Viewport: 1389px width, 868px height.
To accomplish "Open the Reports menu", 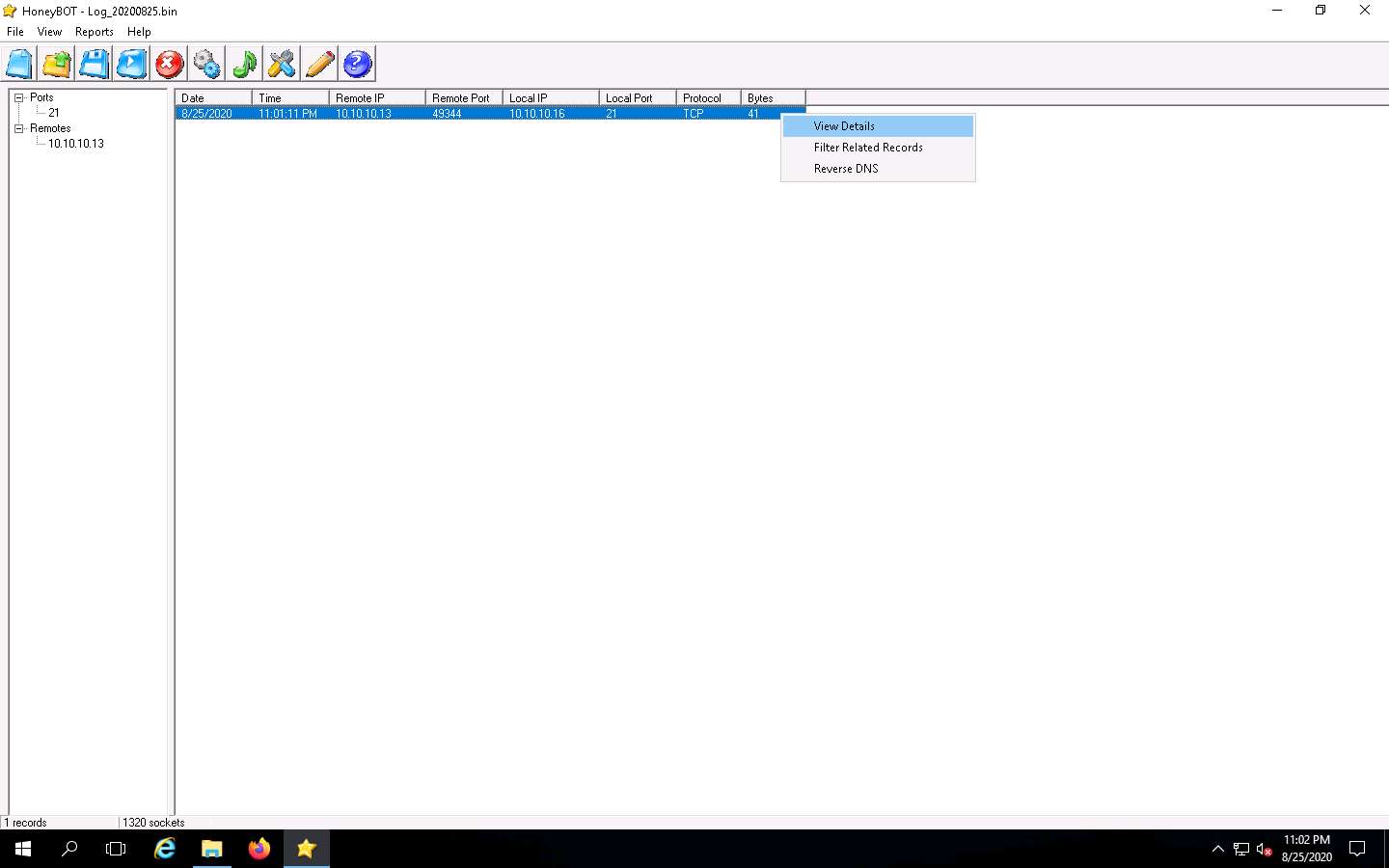I will click(95, 32).
